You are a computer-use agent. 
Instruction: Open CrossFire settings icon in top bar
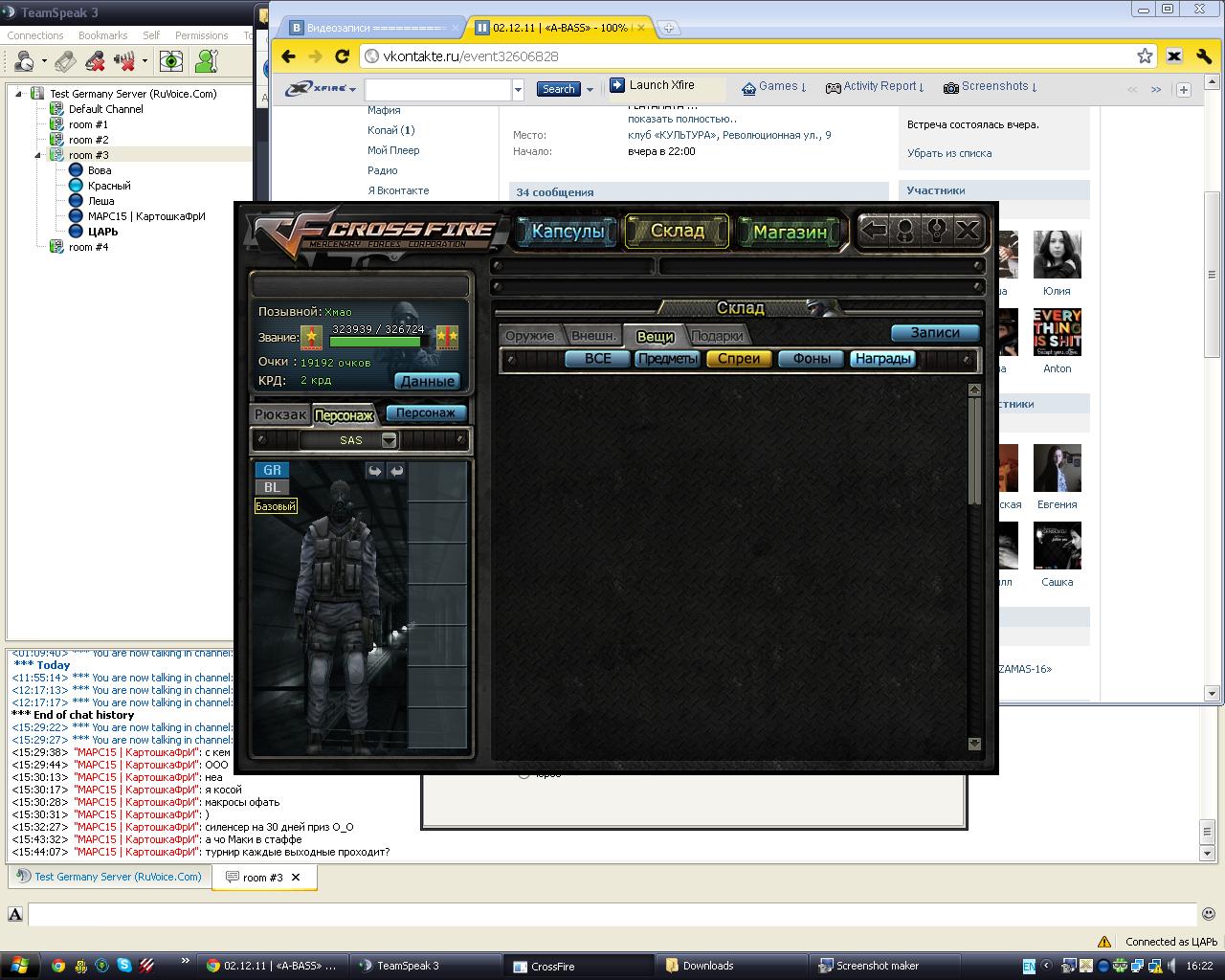point(937,230)
